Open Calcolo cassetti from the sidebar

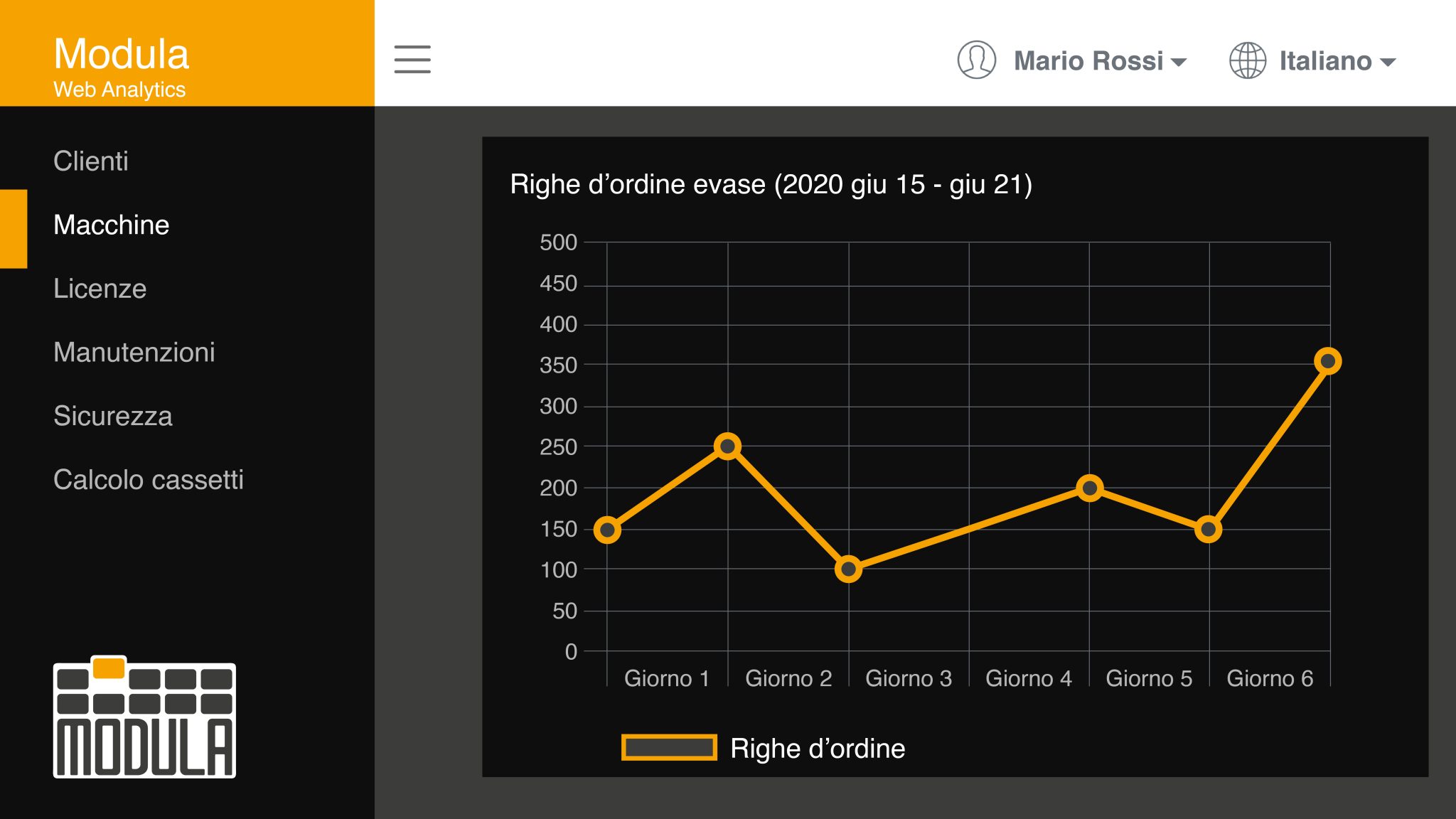point(149,480)
